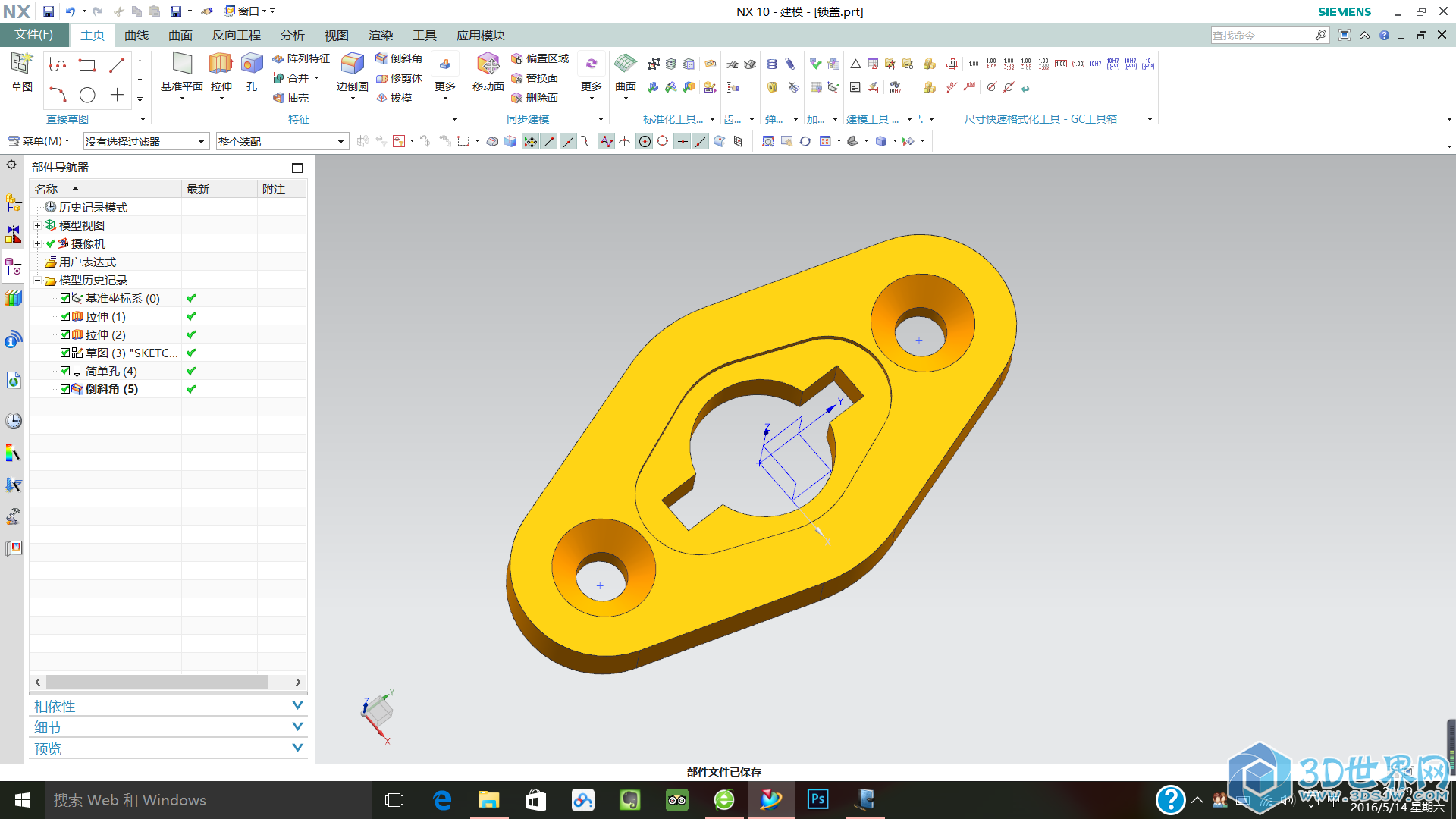Click the 最新 column header
This screenshot has height=819, width=1456.
click(219, 189)
